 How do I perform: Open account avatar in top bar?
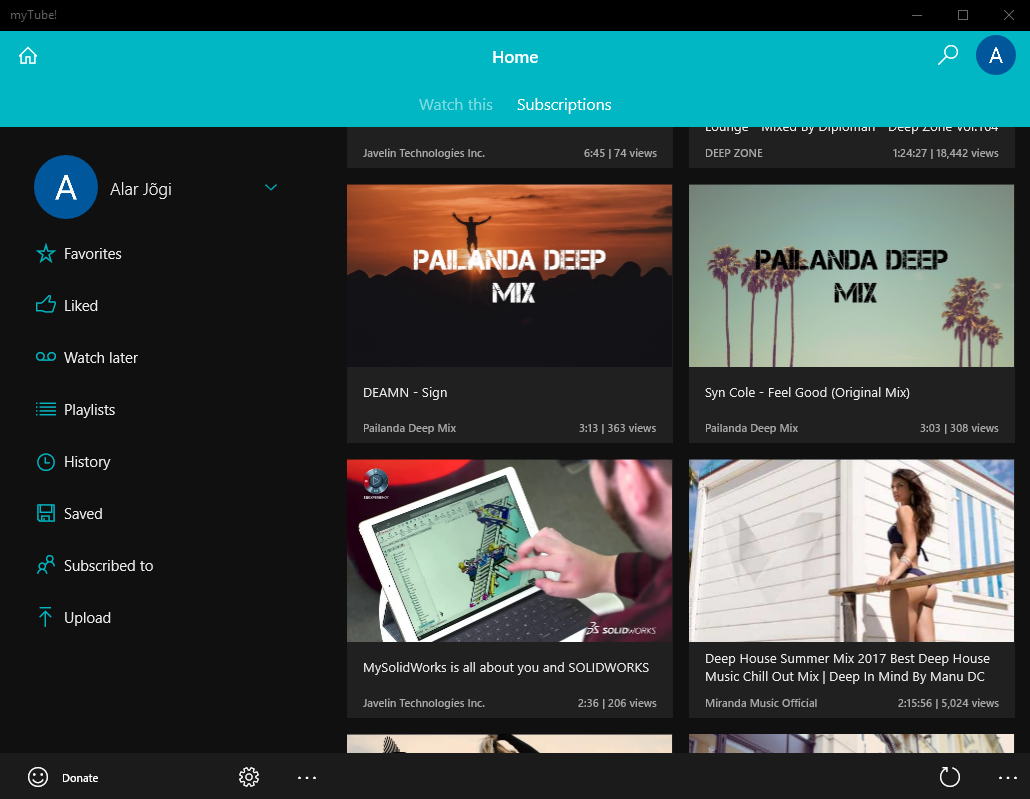tap(995, 55)
